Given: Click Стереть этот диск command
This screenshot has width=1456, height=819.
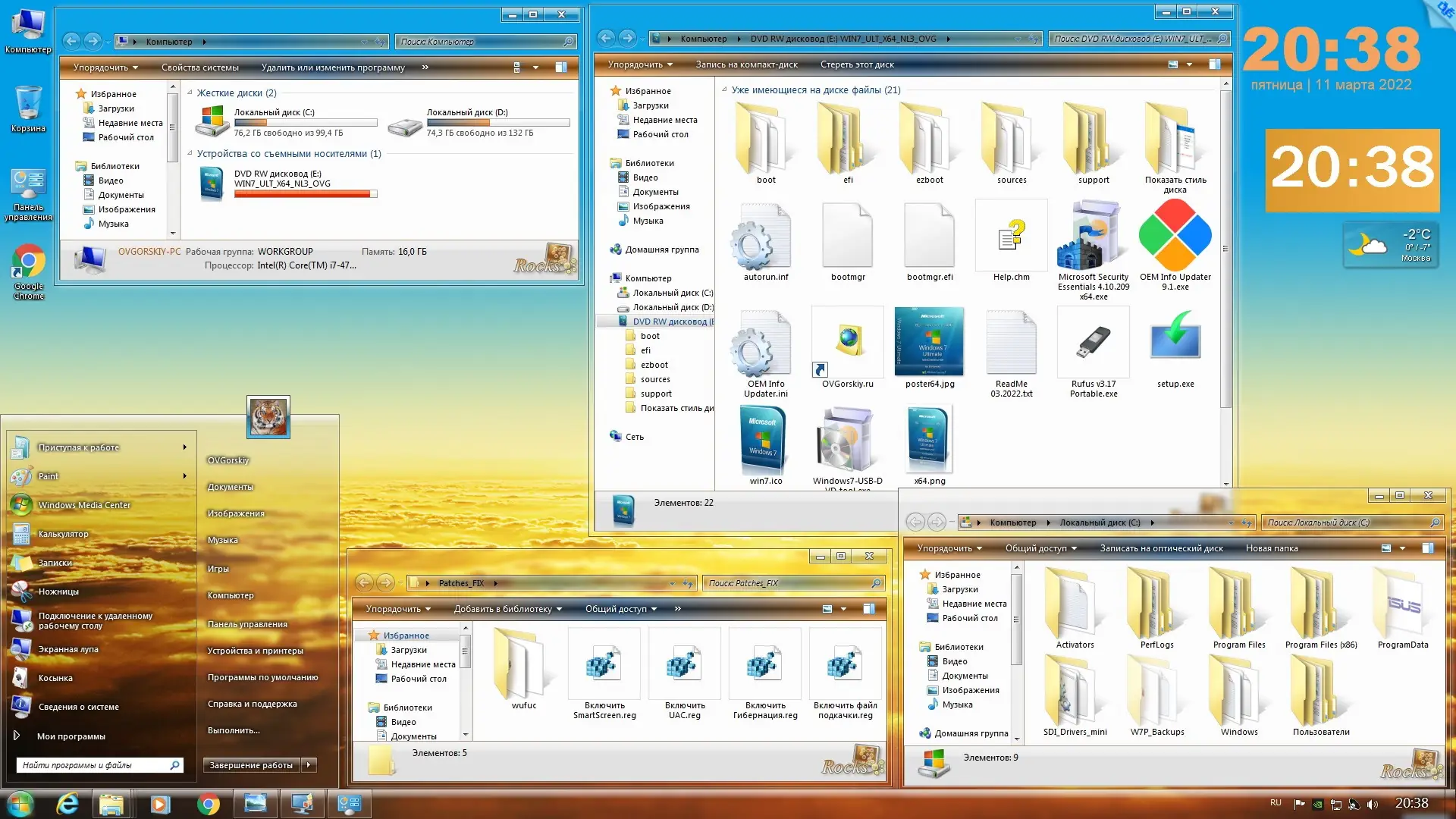Looking at the screenshot, I should 857,64.
